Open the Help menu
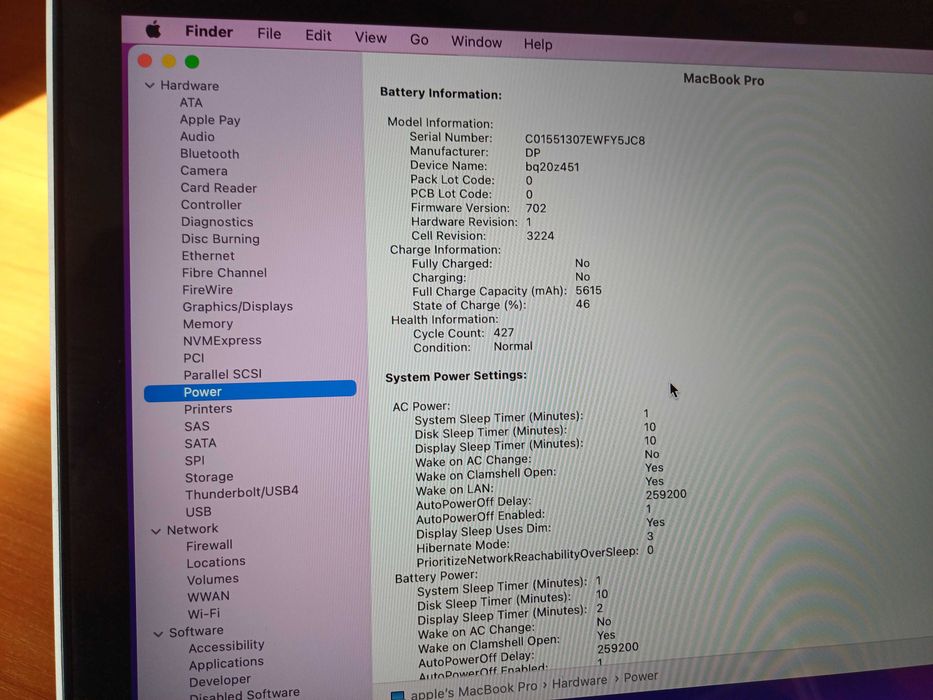Image resolution: width=933 pixels, height=700 pixels. pyautogui.click(x=538, y=44)
